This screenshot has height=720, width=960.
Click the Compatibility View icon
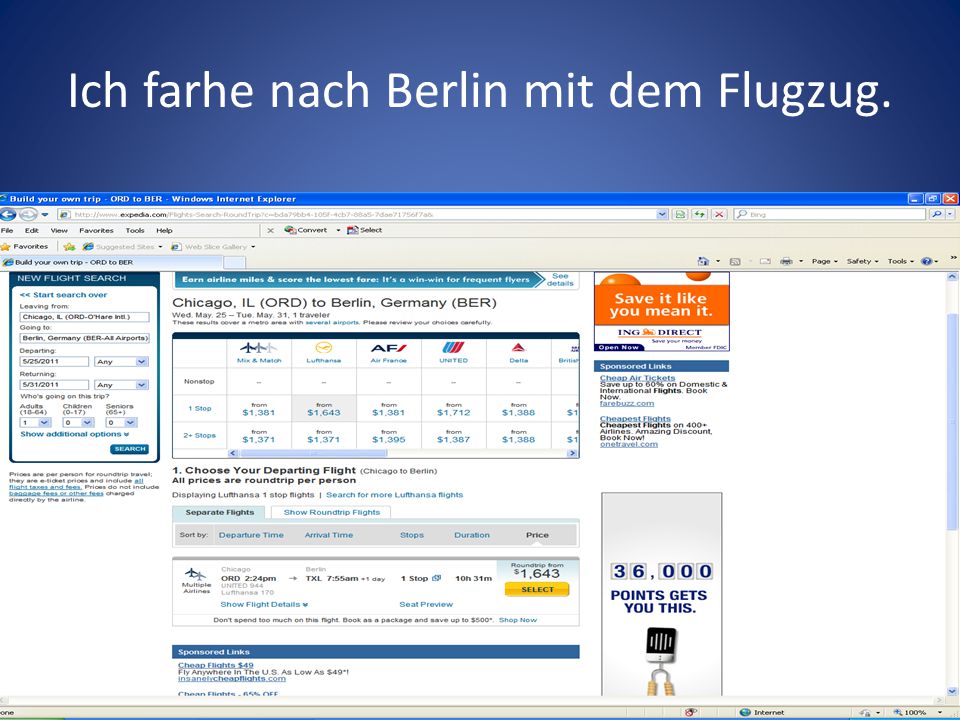(x=680, y=215)
